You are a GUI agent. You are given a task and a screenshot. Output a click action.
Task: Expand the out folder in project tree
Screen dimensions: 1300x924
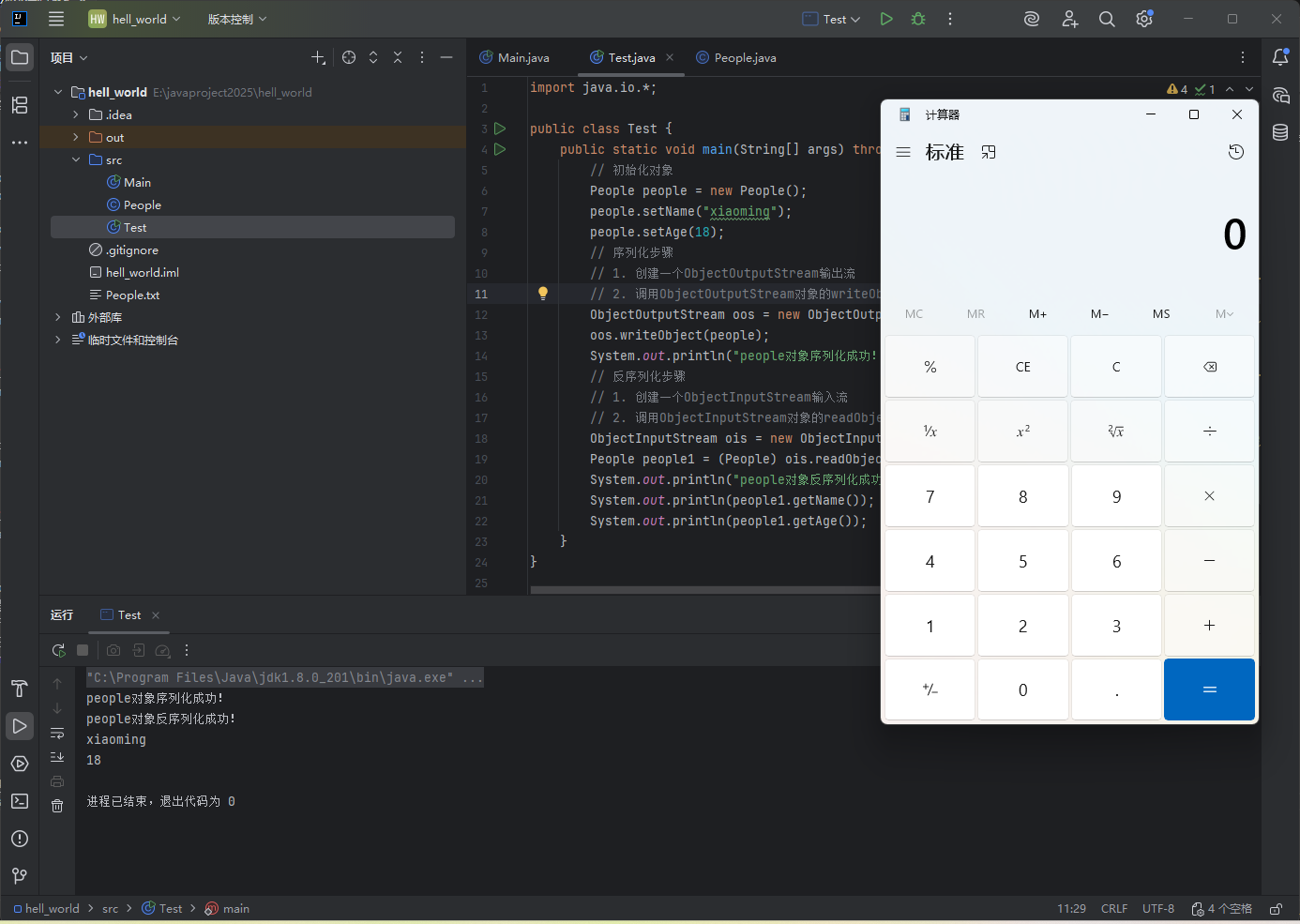pos(76,137)
